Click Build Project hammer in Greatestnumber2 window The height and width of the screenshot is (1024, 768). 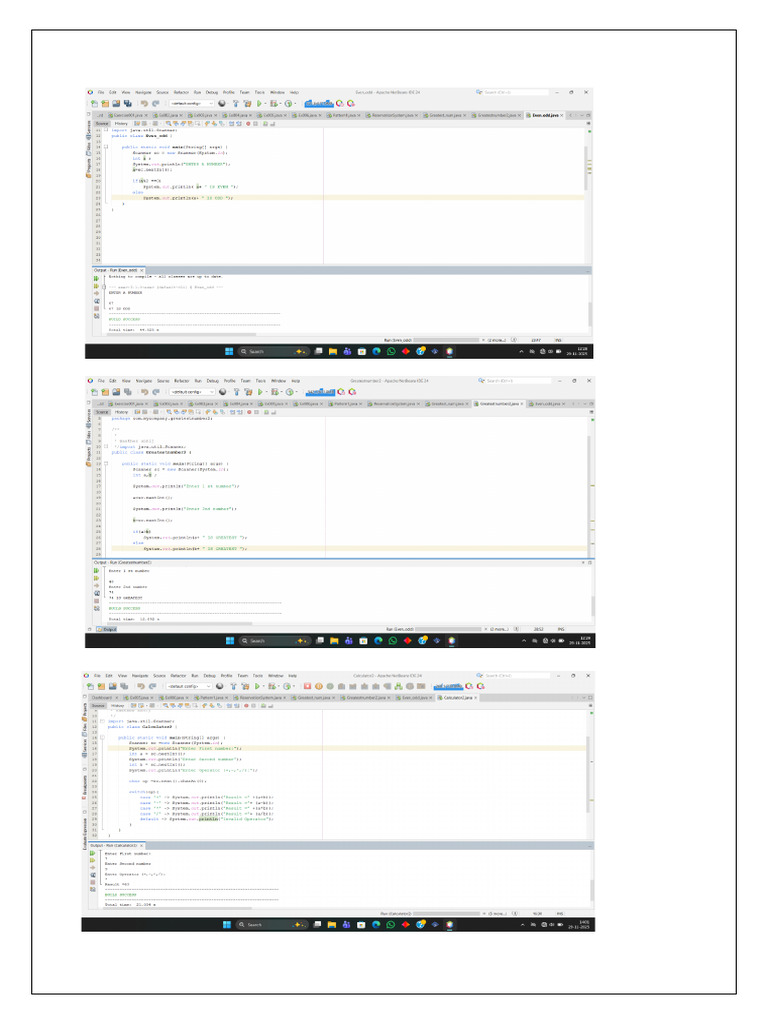tap(236, 392)
